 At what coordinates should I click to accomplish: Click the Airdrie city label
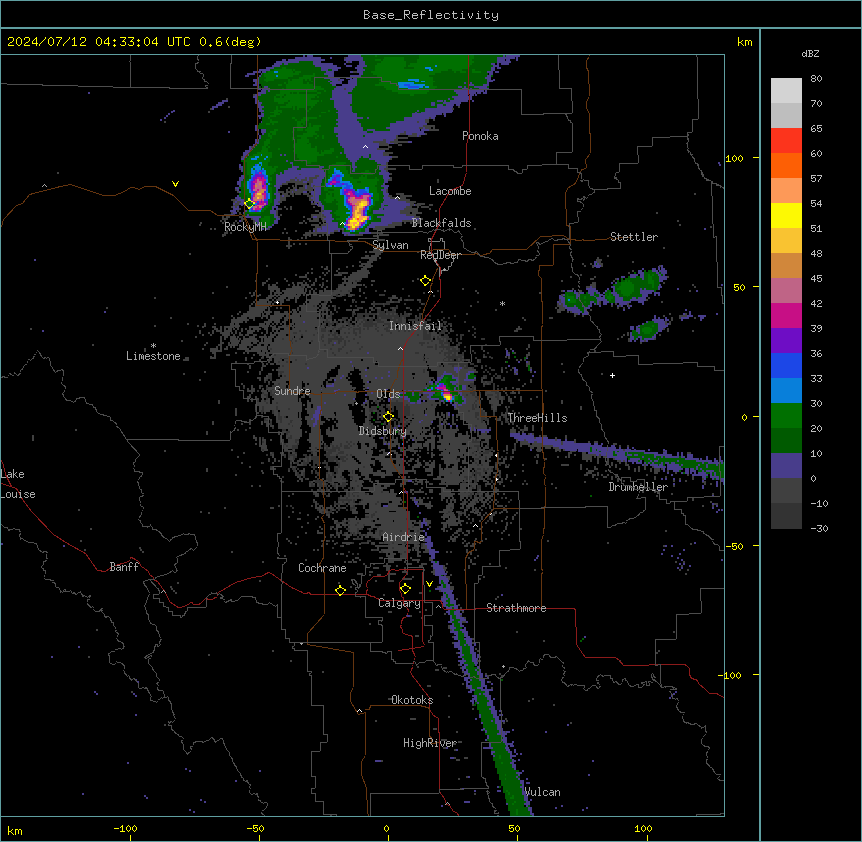click(x=403, y=537)
